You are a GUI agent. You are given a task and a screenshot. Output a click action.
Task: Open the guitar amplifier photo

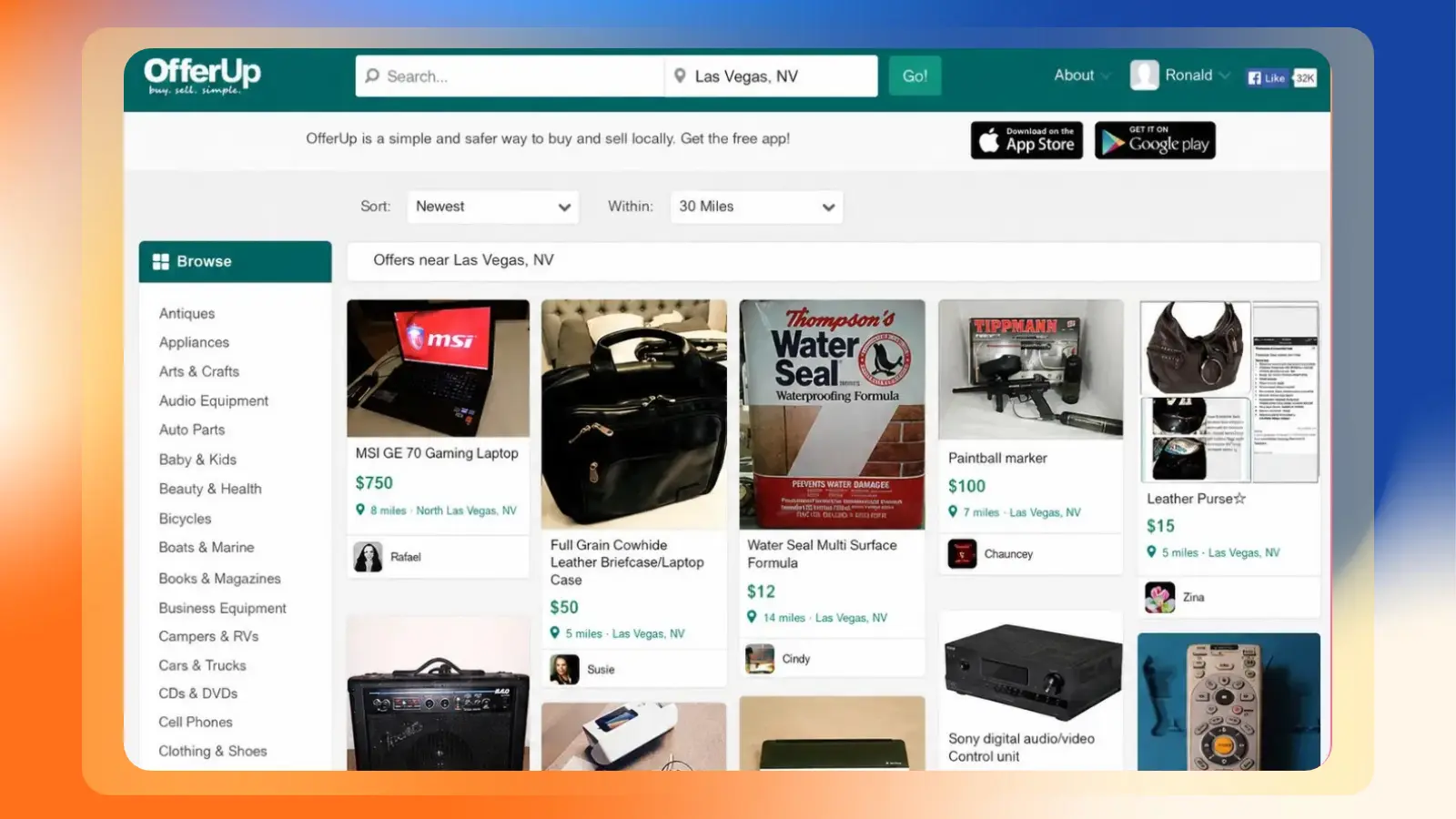(x=438, y=693)
